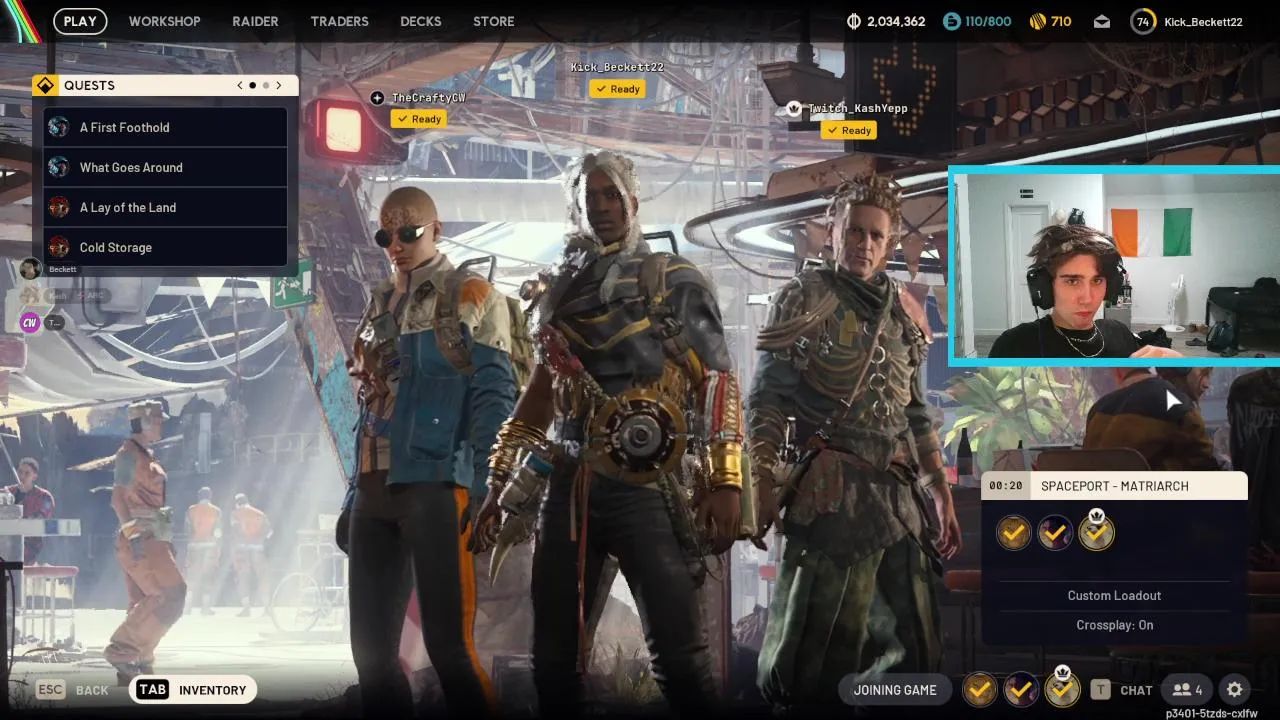The height and width of the screenshot is (720, 1280).
Task: Click the coin currency icon beside 2,034,362
Action: 854,21
